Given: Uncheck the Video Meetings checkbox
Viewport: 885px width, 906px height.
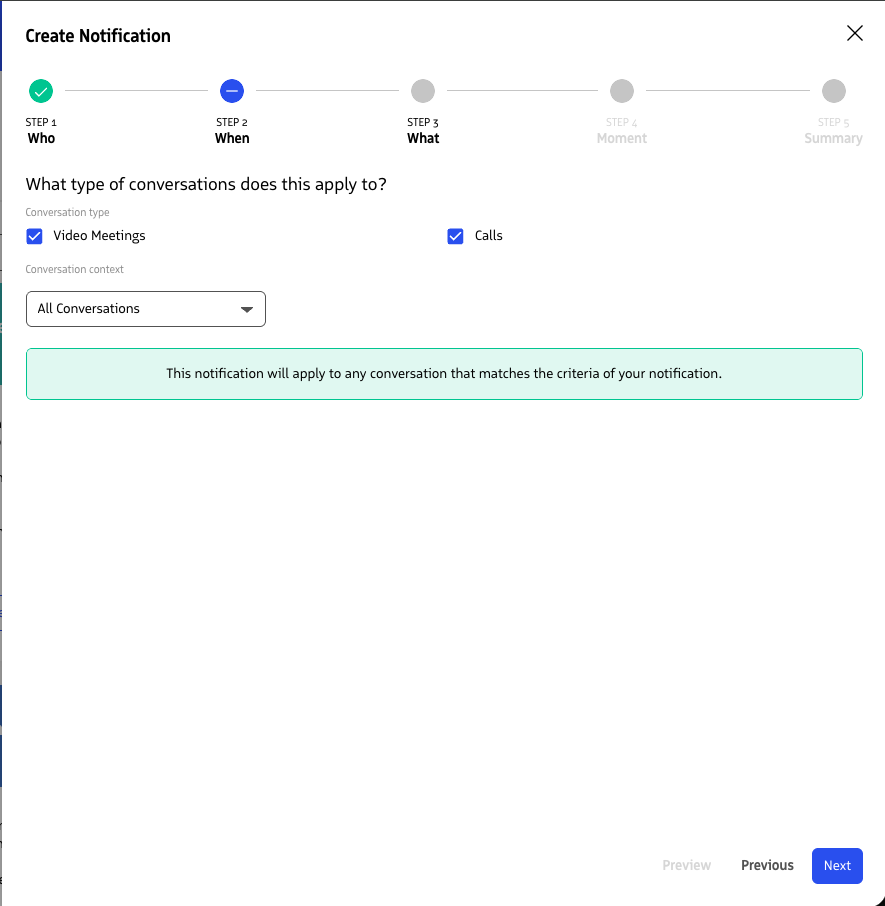Looking at the screenshot, I should [x=34, y=236].
